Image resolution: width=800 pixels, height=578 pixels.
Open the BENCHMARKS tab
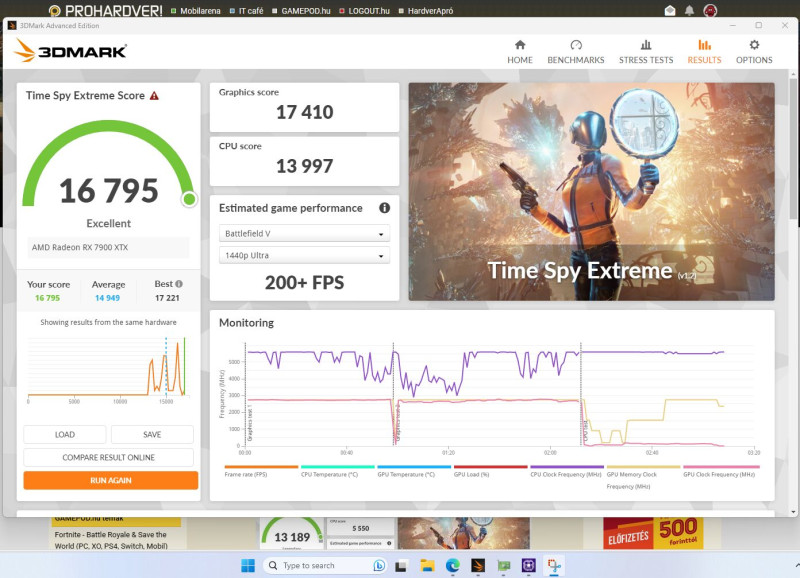(576, 52)
